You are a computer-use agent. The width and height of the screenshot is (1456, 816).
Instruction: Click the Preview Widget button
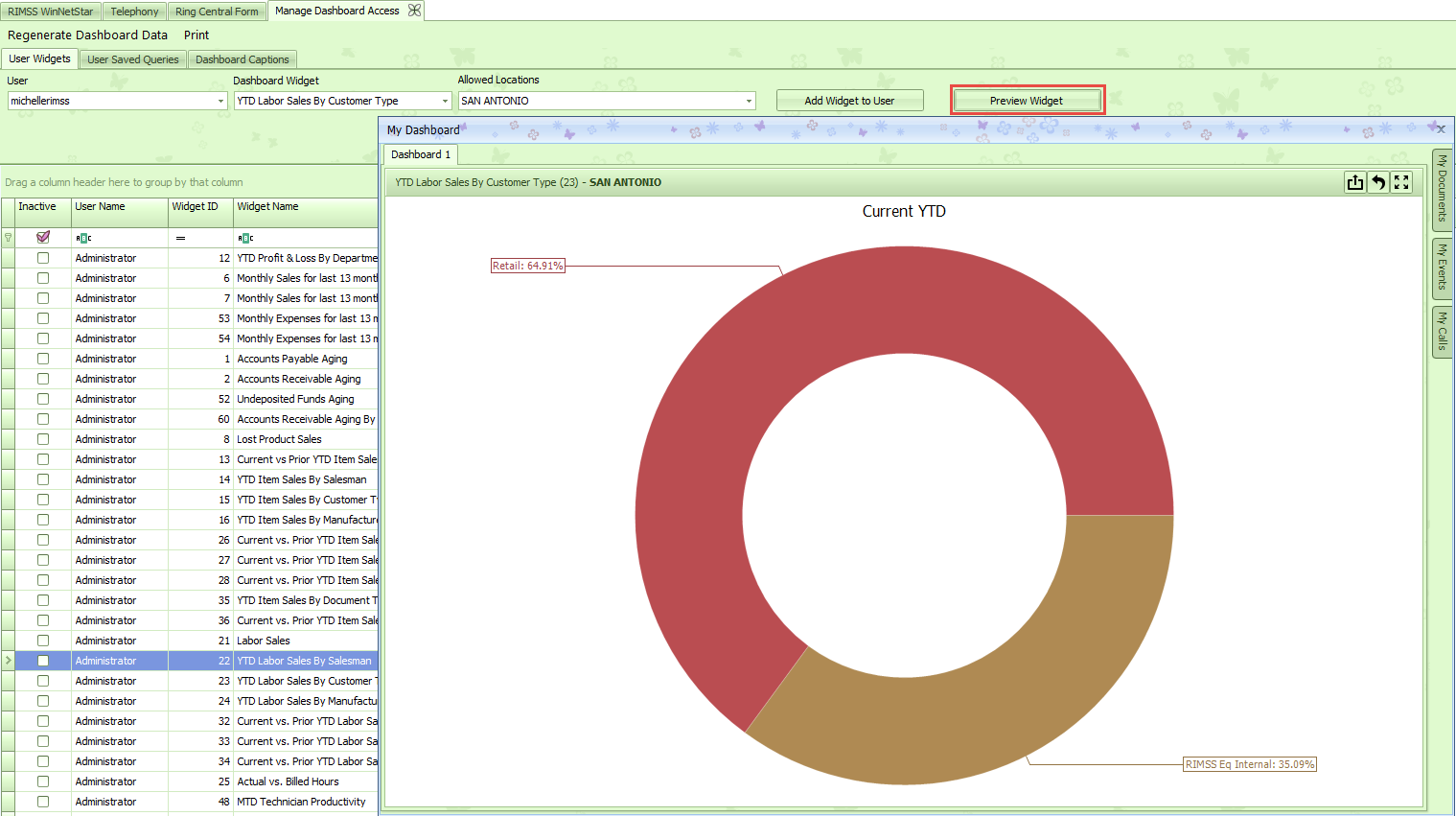point(1027,101)
